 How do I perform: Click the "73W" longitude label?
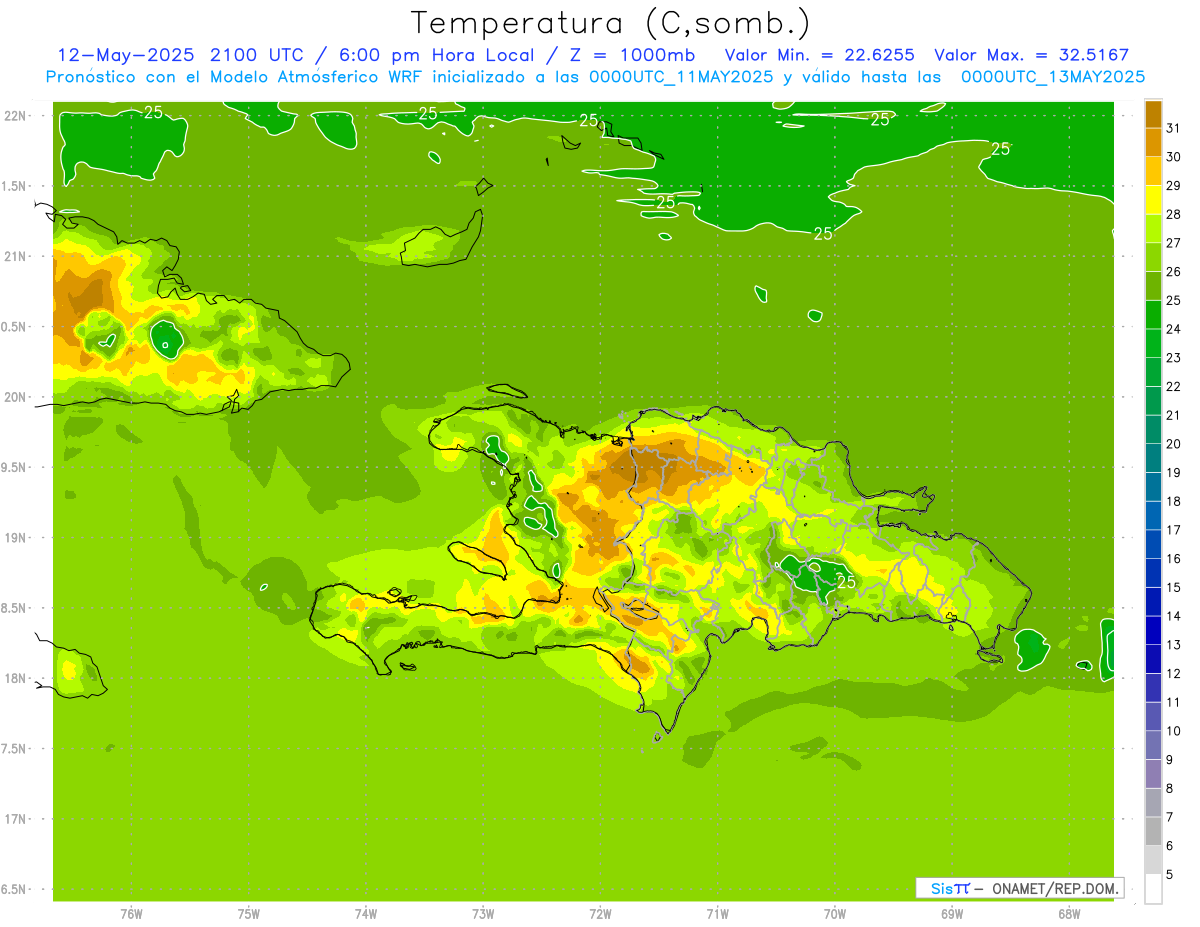(x=483, y=914)
